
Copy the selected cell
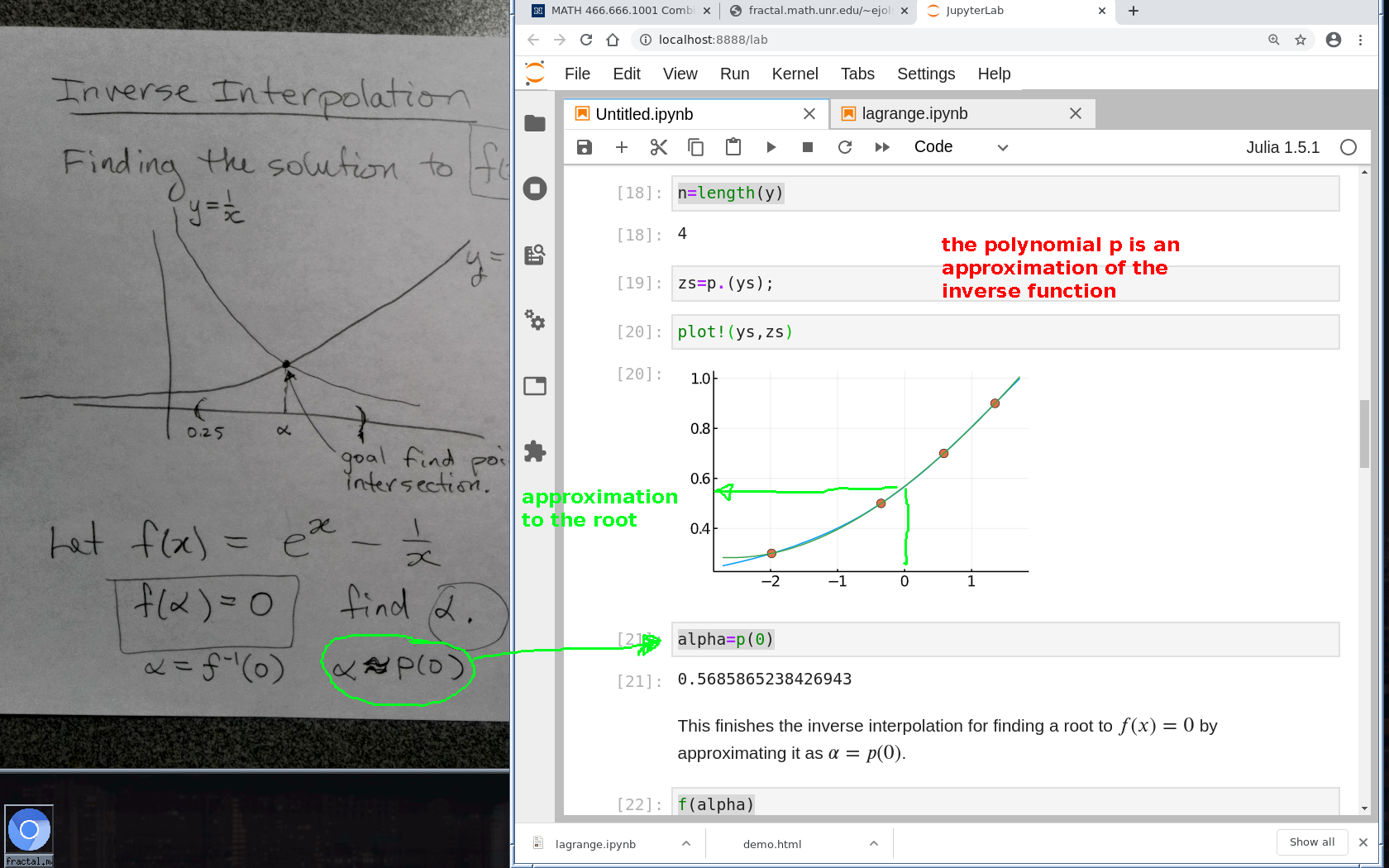coord(696,147)
